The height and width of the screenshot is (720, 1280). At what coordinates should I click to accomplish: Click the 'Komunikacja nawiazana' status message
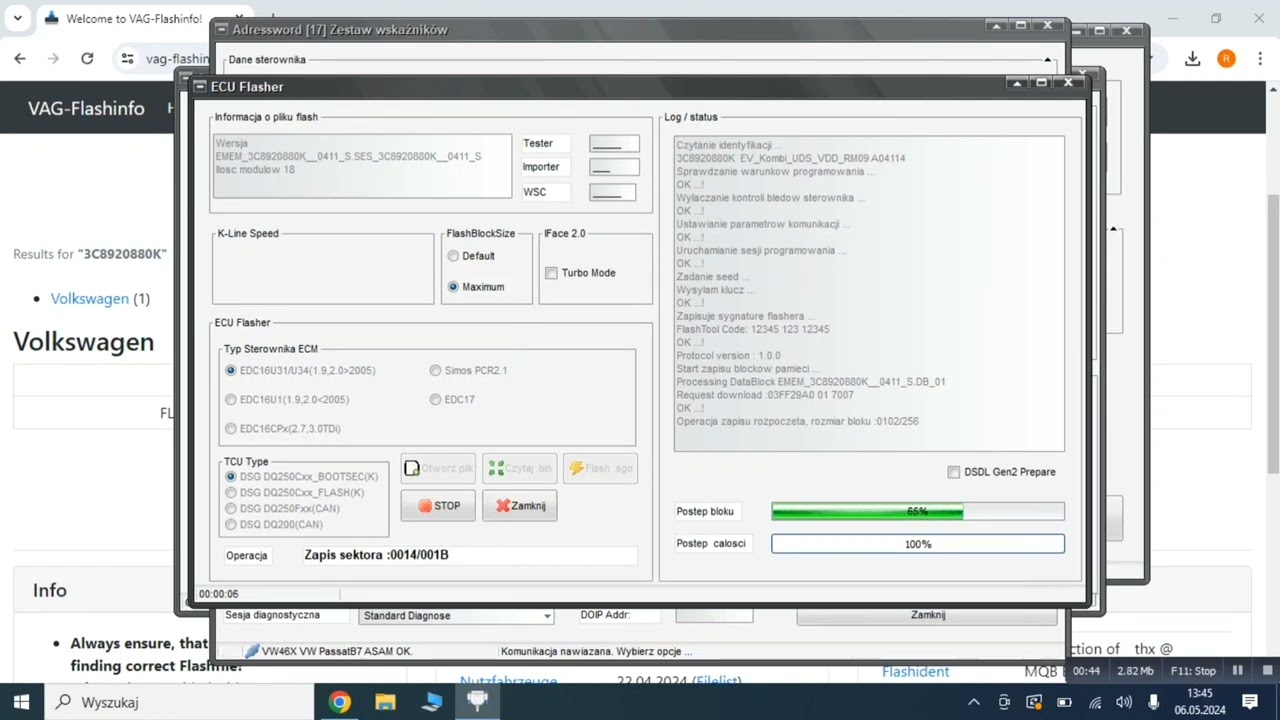coord(597,651)
